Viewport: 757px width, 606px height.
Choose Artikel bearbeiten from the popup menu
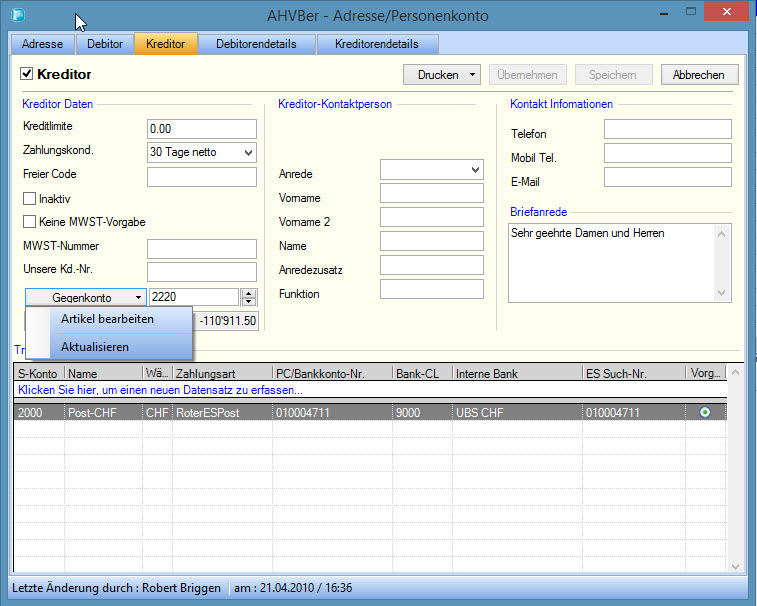click(107, 319)
